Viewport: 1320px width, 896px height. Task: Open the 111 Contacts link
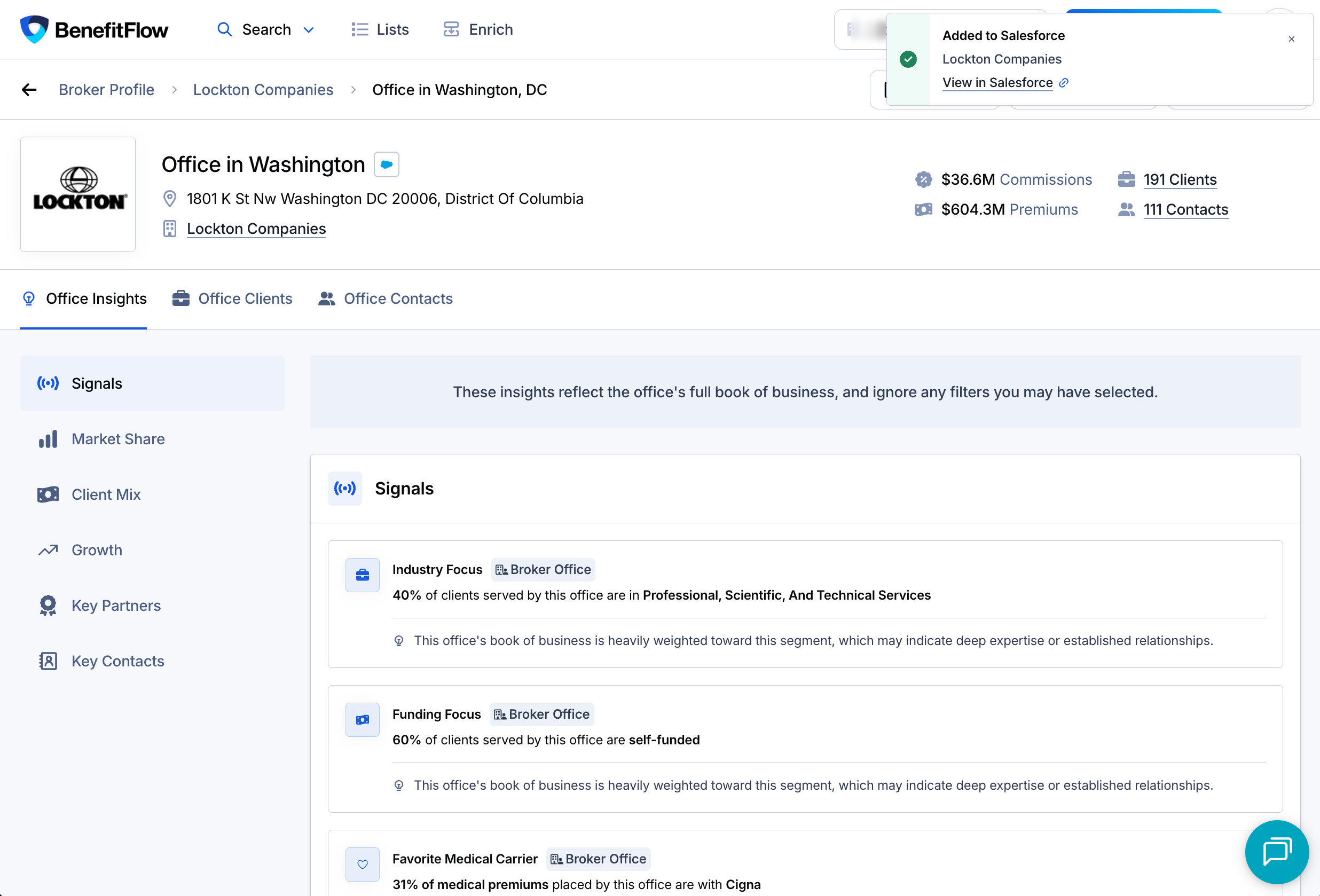point(1185,209)
